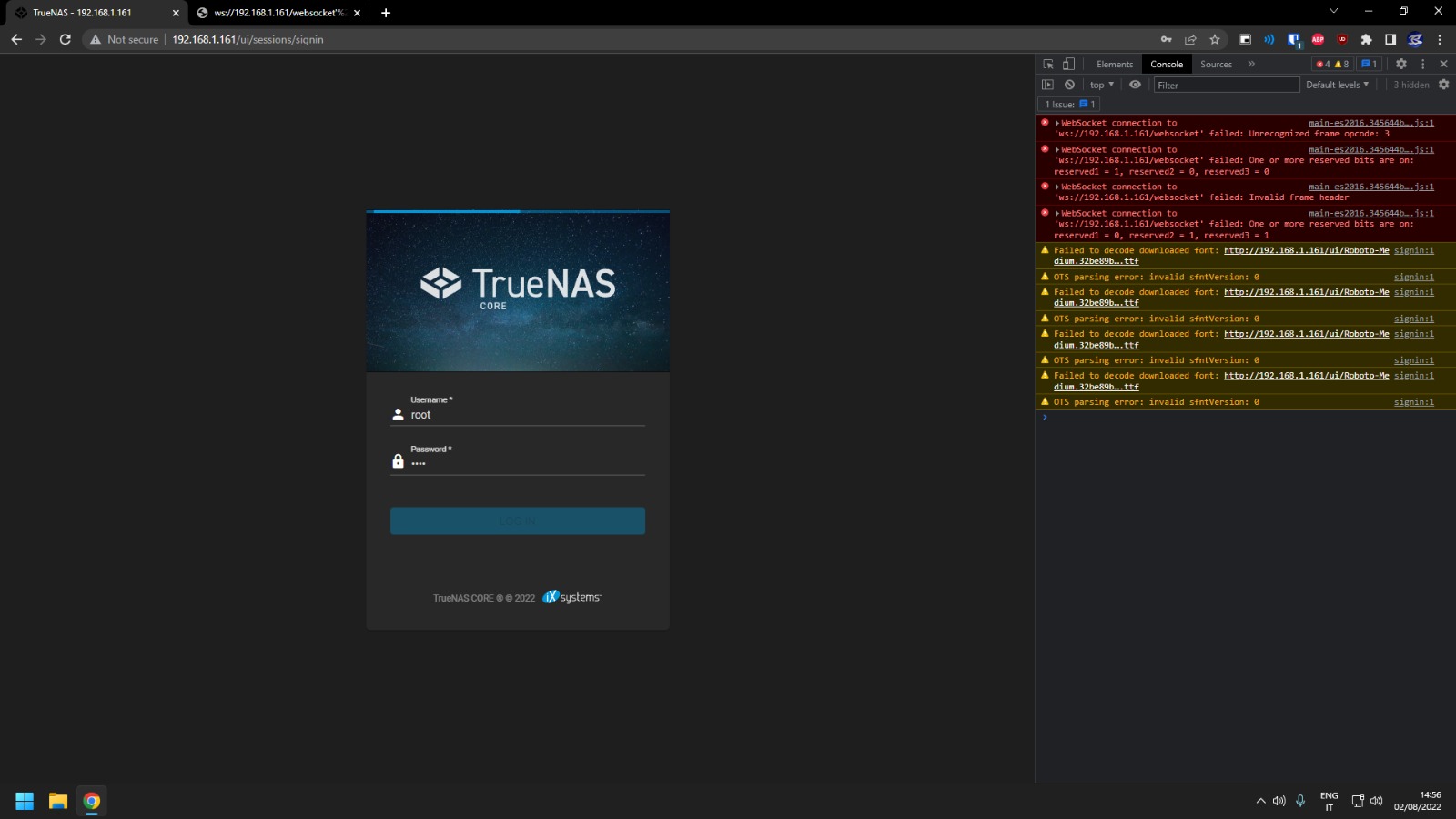Open the DevTools customize menu
Viewport: 1456px width, 819px height.
1423,64
